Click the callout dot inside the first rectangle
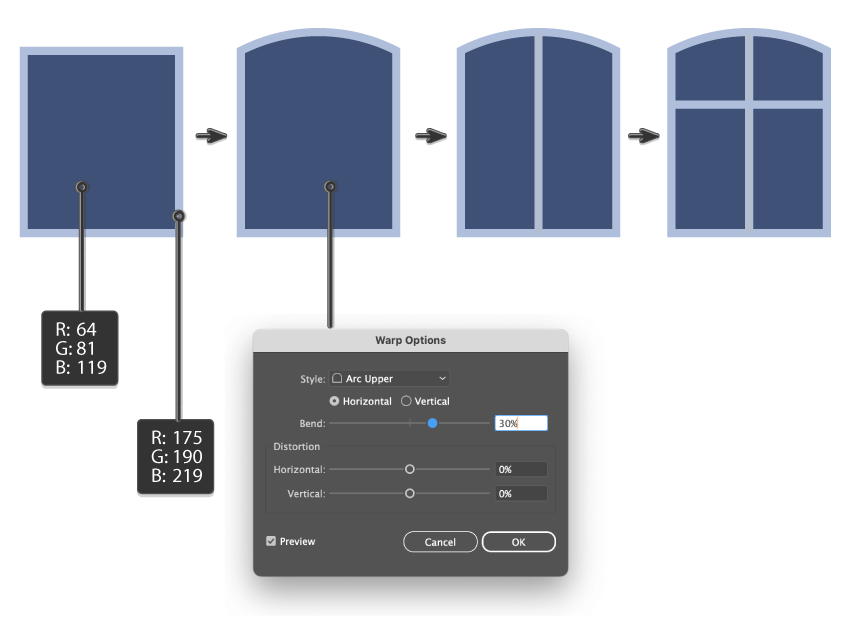 82,187
